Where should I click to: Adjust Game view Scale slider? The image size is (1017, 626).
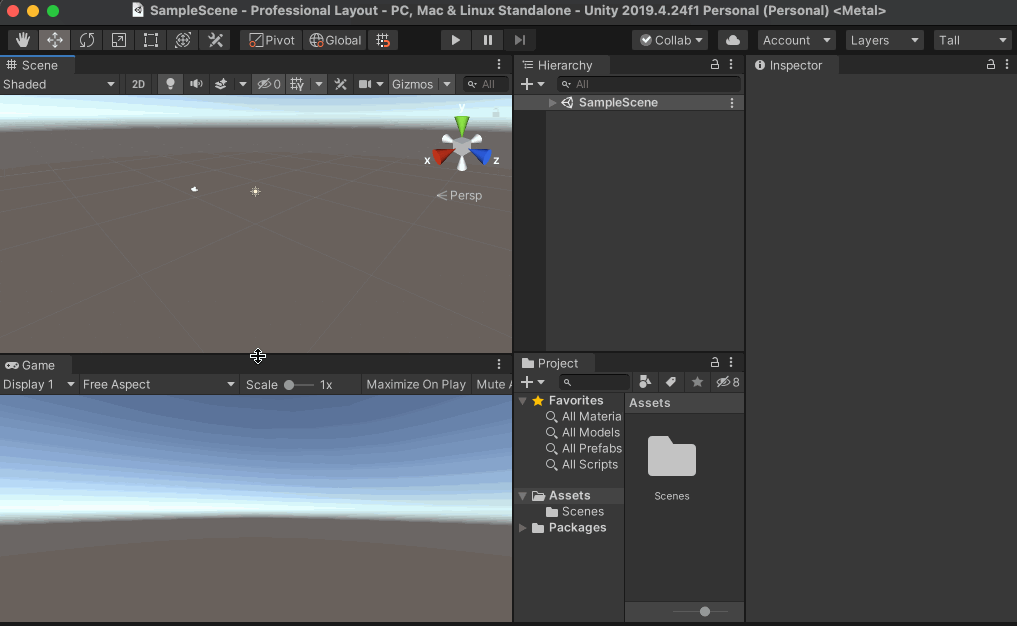(299, 385)
